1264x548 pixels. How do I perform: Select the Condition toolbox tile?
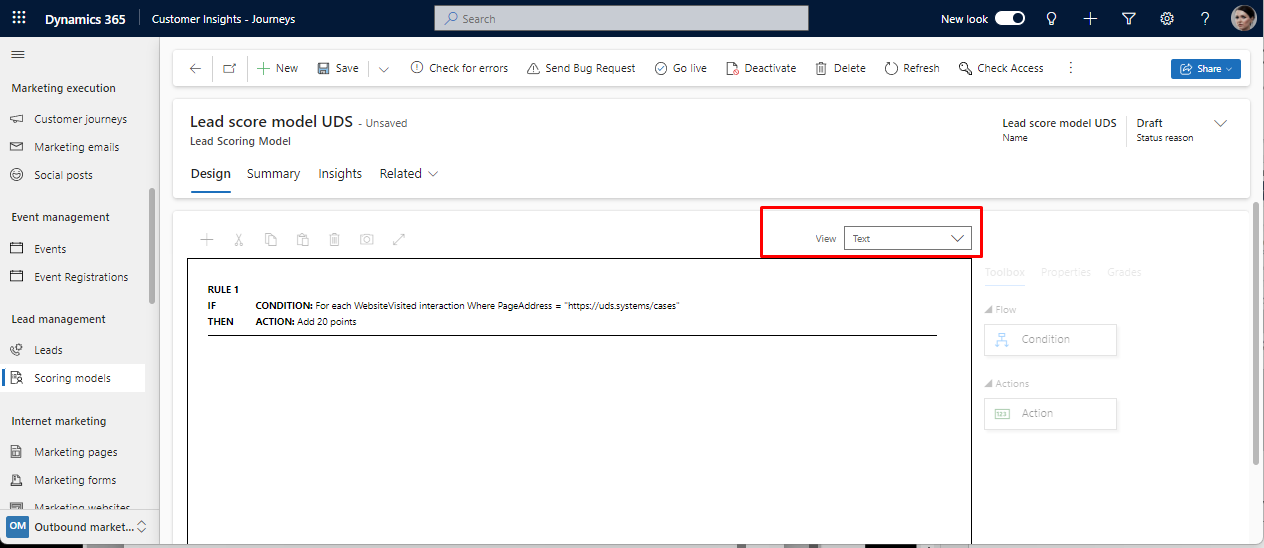1050,340
